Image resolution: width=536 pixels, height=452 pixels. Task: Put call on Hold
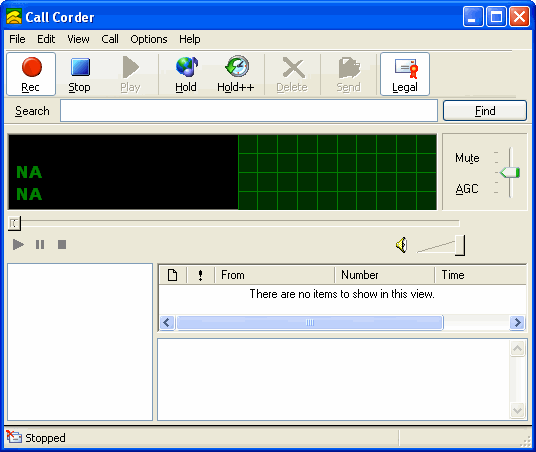[186, 74]
